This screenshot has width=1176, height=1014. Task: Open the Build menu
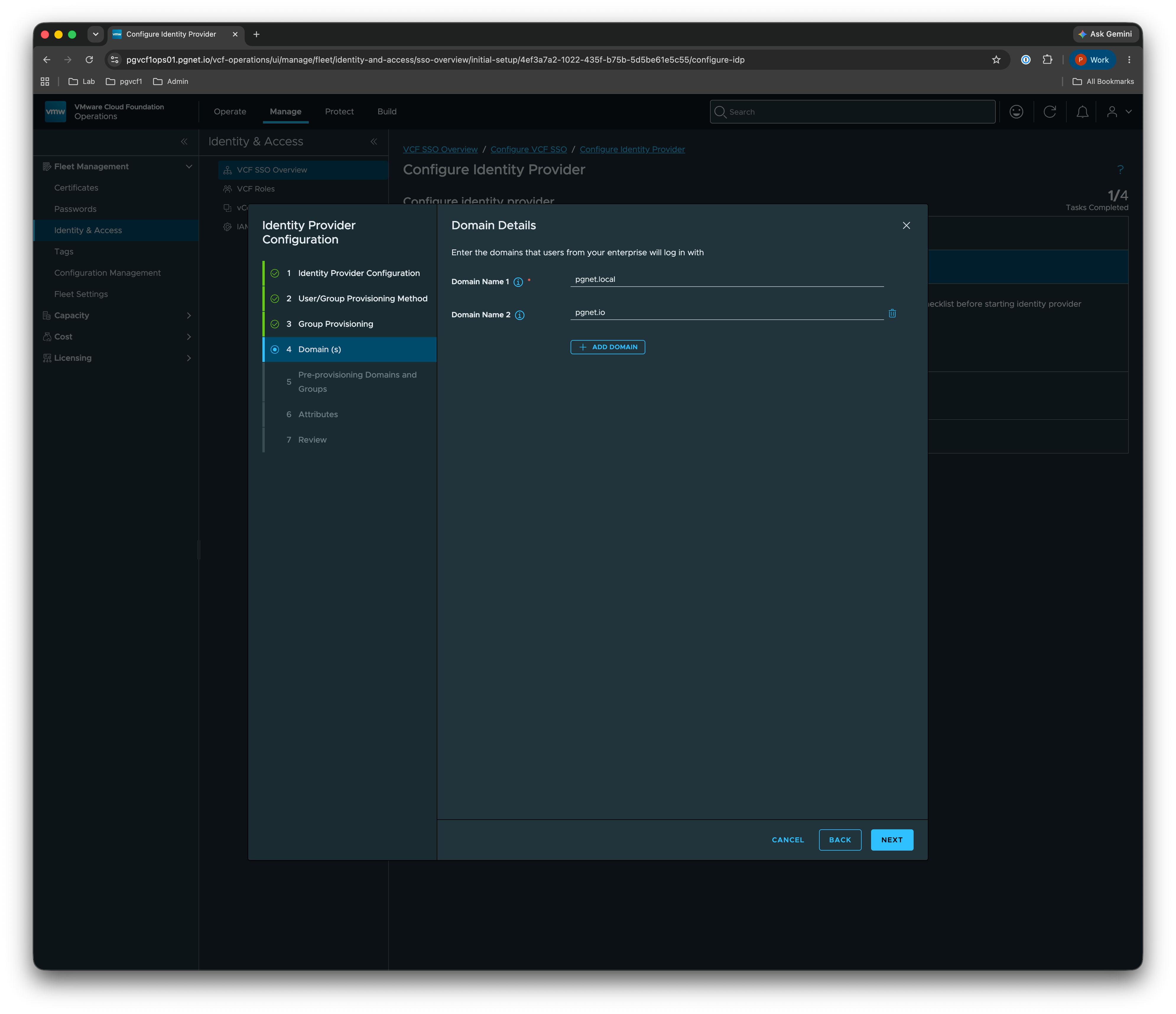pyautogui.click(x=387, y=111)
